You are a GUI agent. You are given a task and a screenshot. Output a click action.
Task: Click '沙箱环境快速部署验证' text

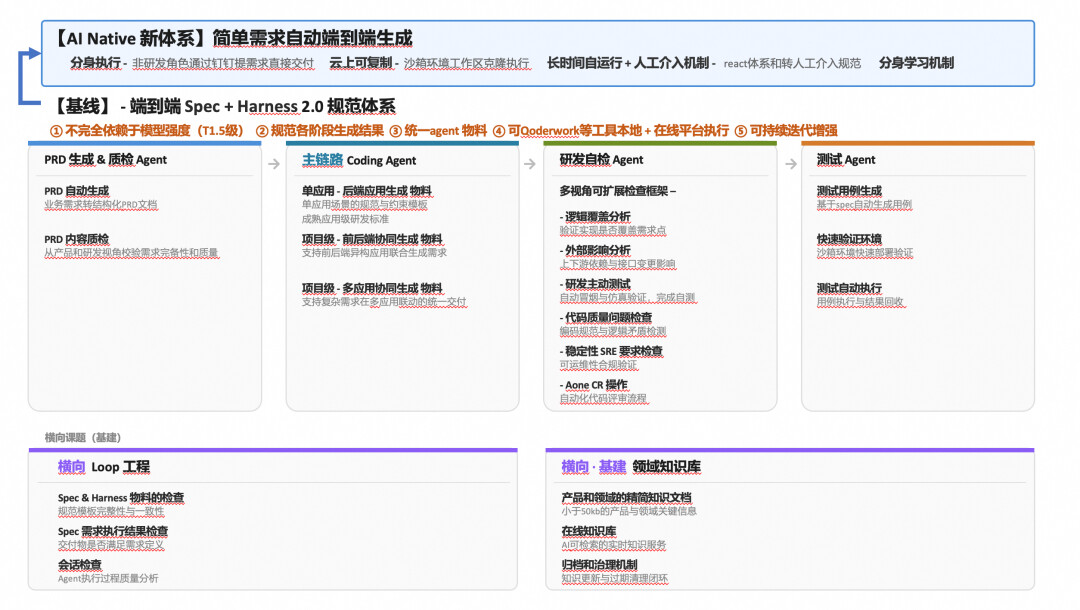point(864,253)
